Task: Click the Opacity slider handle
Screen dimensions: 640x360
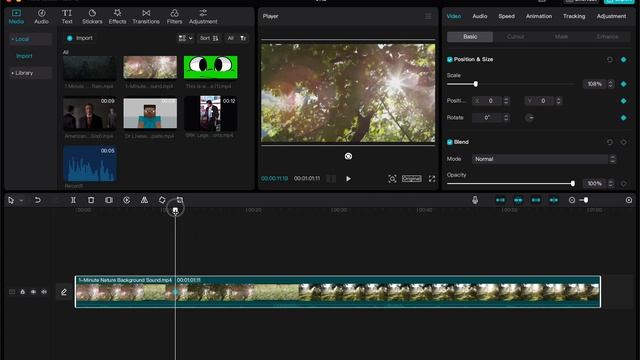Action: 573,184
